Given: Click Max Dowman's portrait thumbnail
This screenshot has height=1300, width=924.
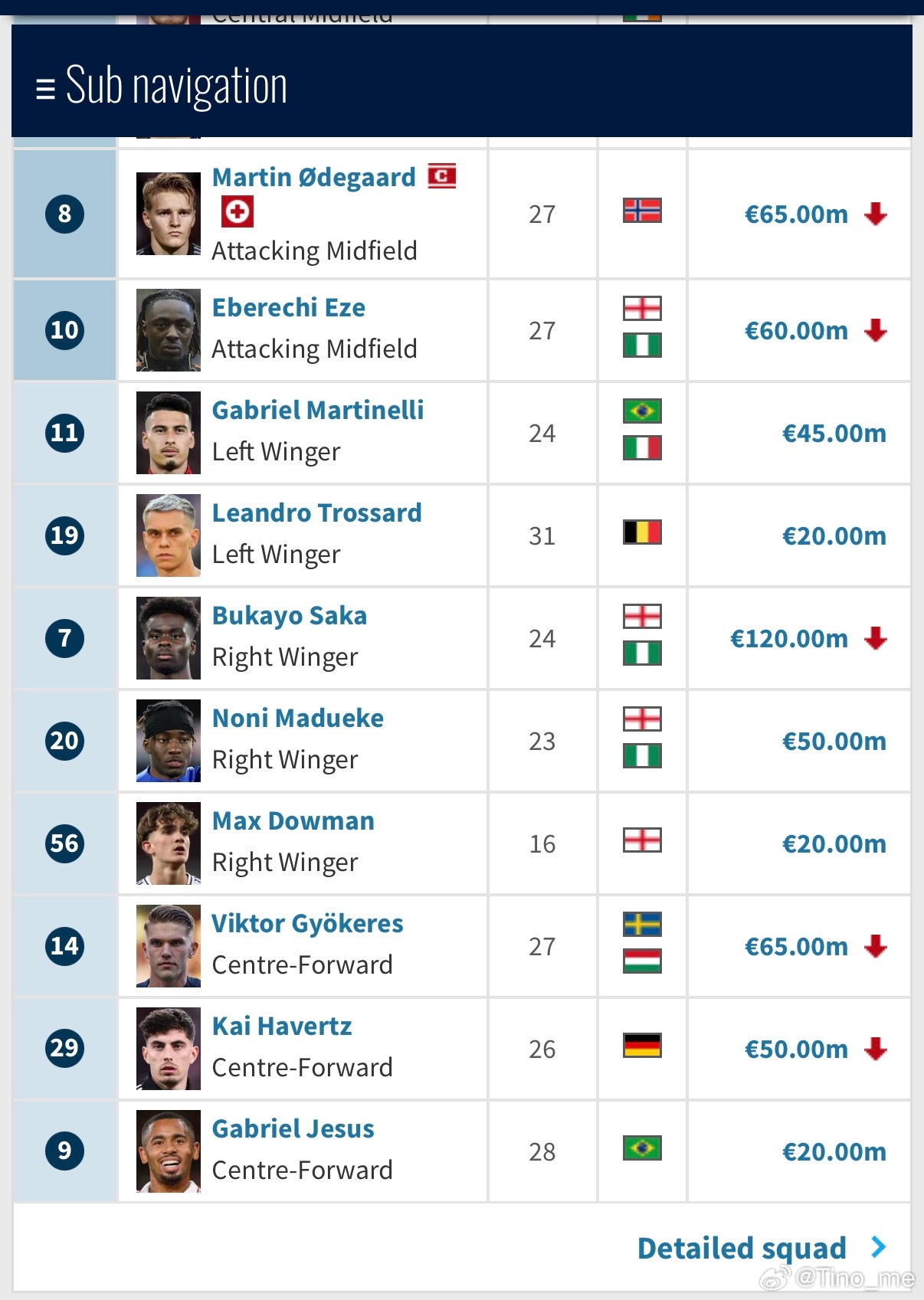Looking at the screenshot, I should (169, 843).
